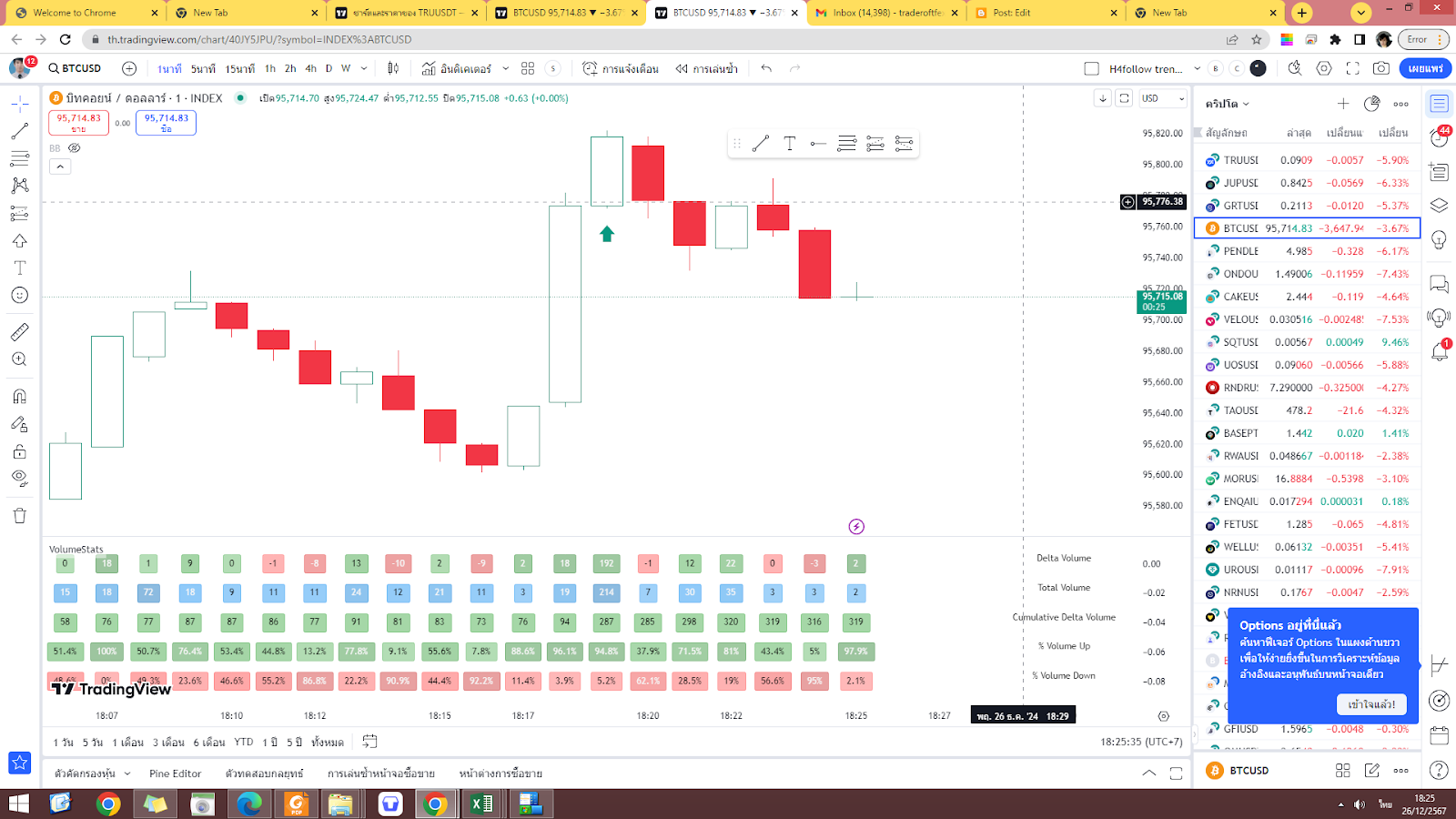Open the ideas lightbulb panel
This screenshot has width=1456, height=819.
[1439, 239]
